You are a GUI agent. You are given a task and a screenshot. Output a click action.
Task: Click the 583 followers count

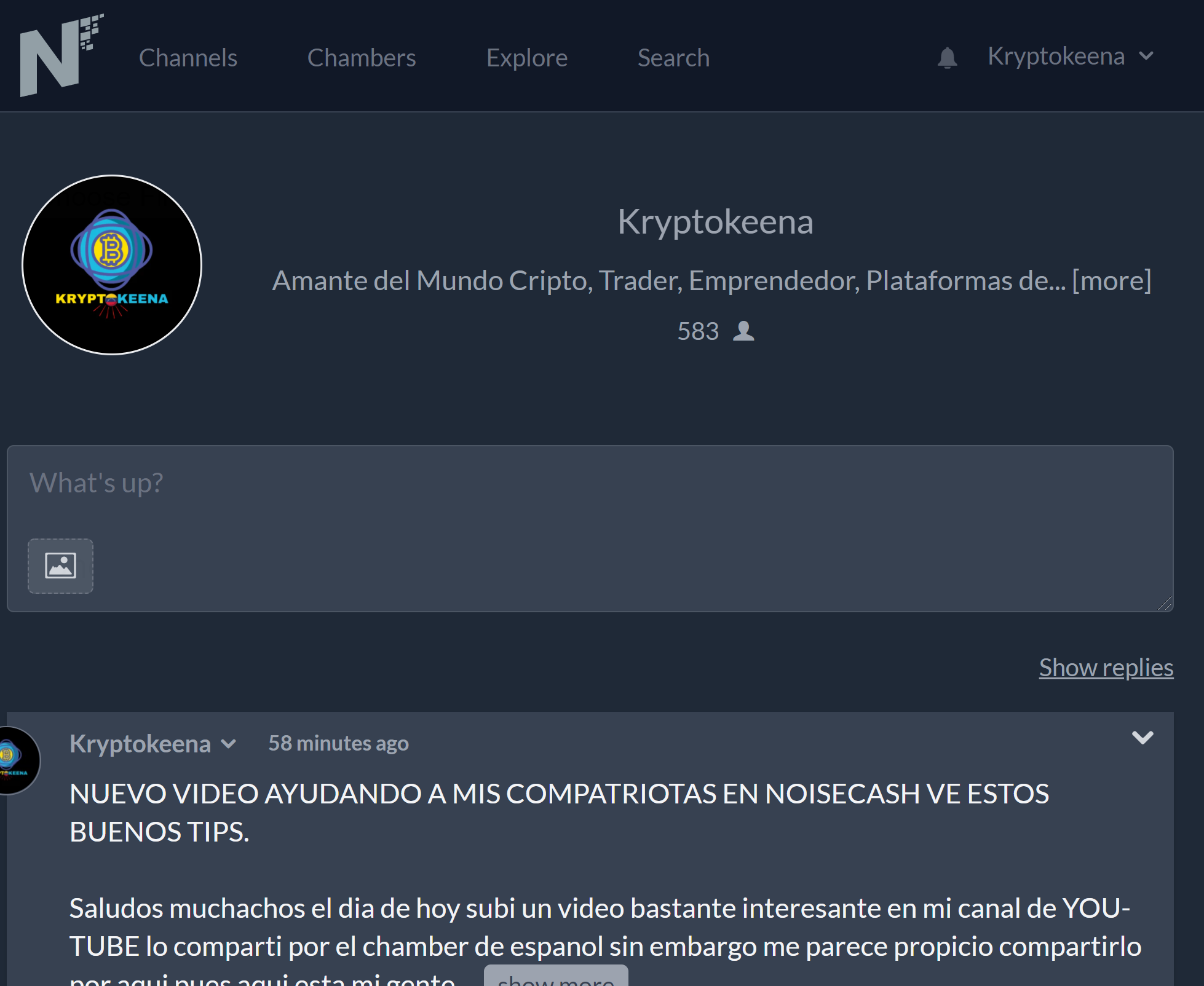(x=698, y=331)
